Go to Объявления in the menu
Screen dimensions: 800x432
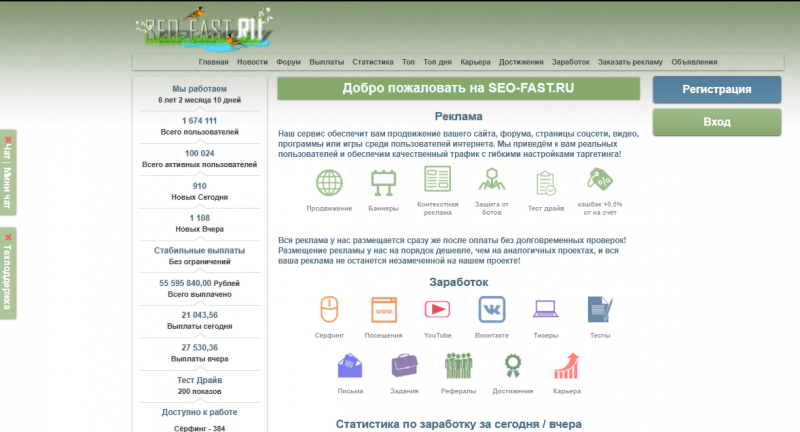coord(694,62)
